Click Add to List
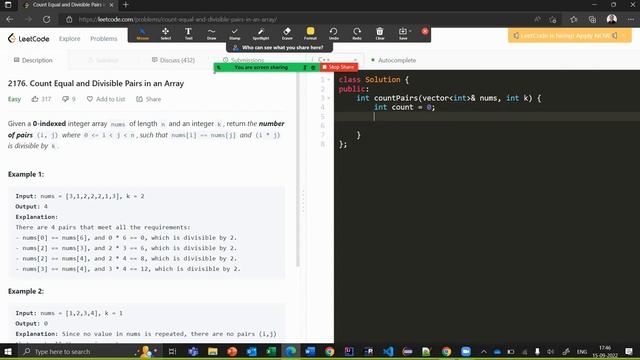This screenshot has width=640, height=360. 106,99
